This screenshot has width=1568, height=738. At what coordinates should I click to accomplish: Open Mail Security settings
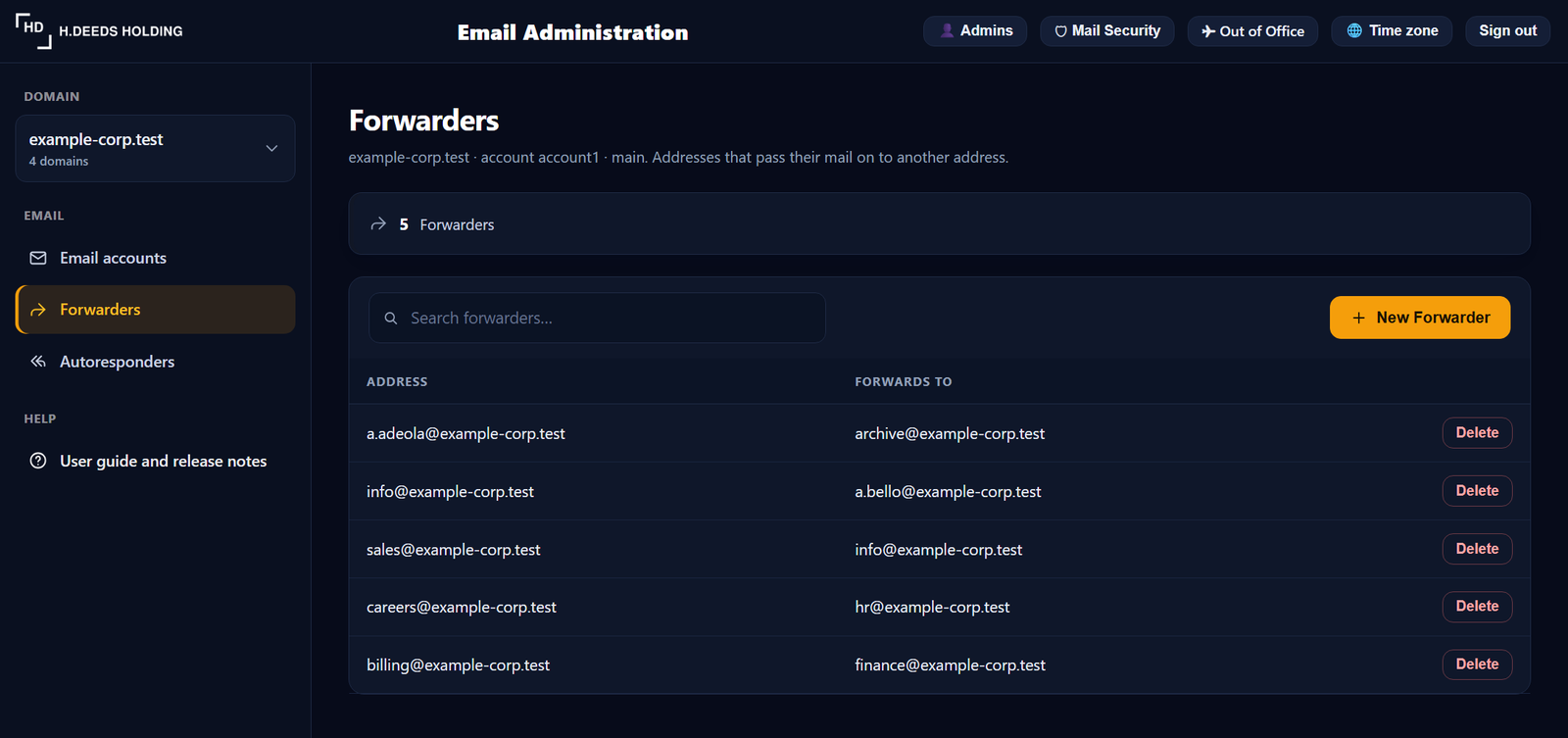pyautogui.click(x=1107, y=31)
